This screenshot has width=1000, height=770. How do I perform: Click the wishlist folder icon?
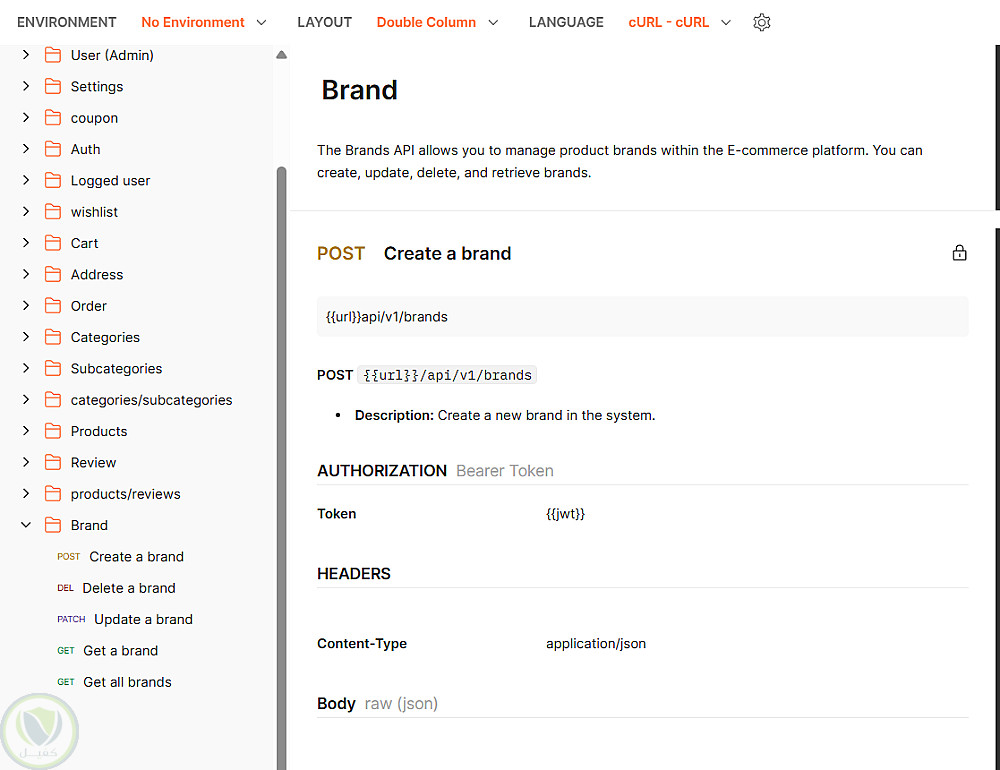coord(53,212)
